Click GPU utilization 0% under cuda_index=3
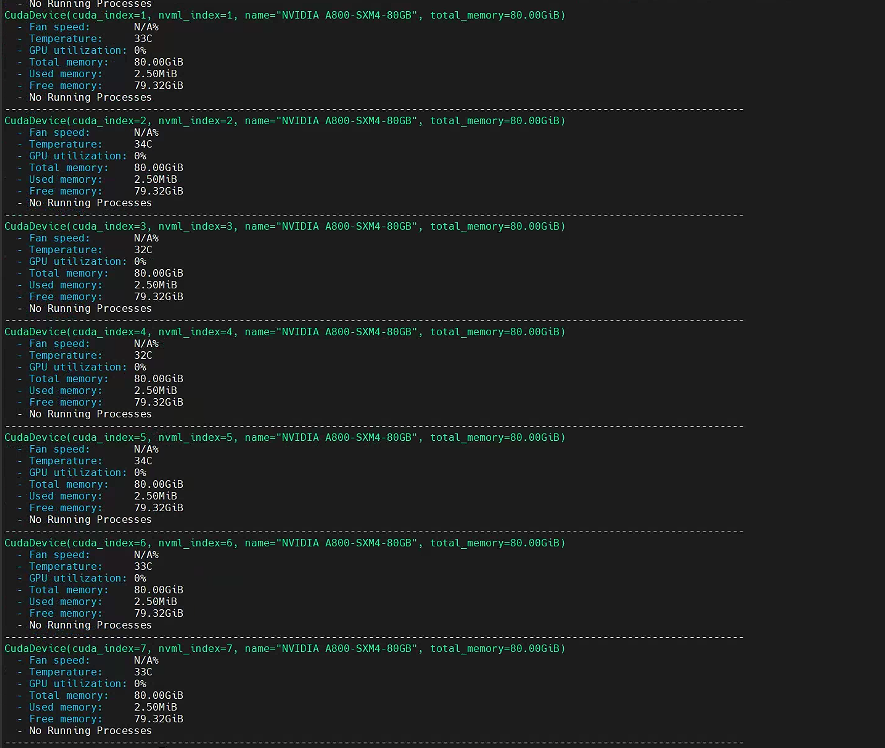This screenshot has height=748, width=885. tap(87, 262)
